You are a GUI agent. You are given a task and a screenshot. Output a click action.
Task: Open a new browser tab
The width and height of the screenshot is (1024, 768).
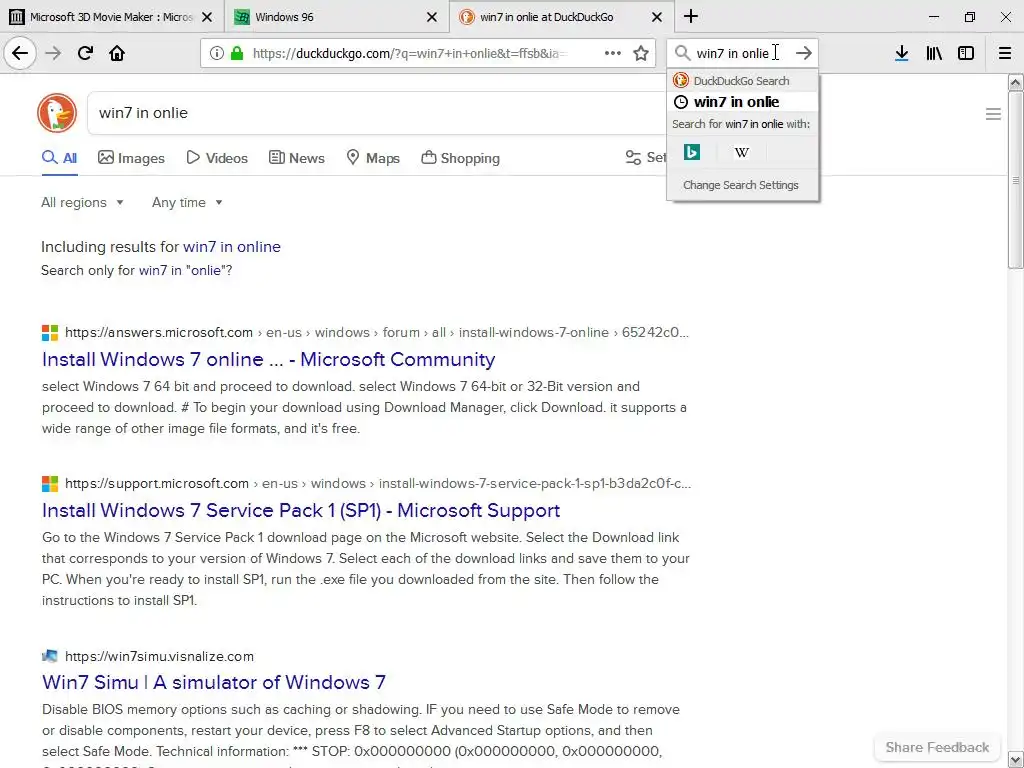tap(691, 16)
